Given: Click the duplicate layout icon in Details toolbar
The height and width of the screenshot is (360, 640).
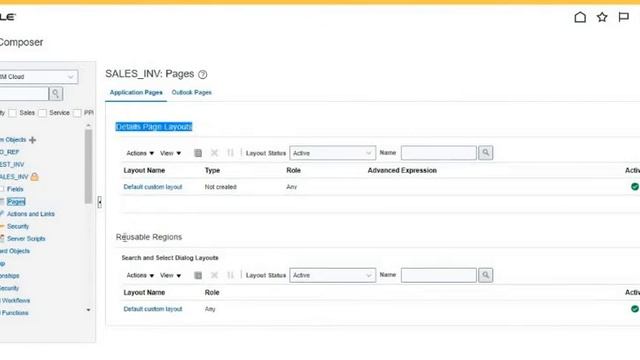Looking at the screenshot, I should [198, 153].
